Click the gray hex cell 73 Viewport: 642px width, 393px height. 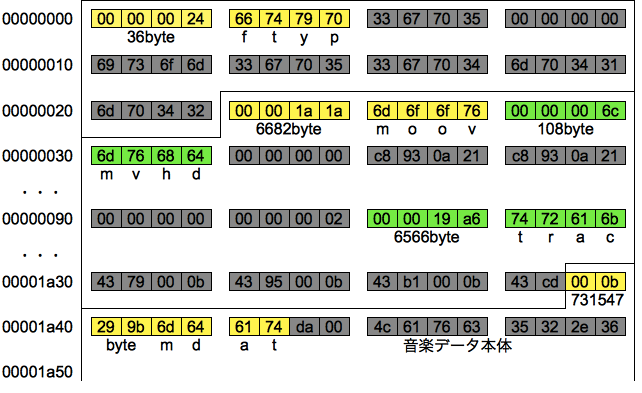[136, 65]
